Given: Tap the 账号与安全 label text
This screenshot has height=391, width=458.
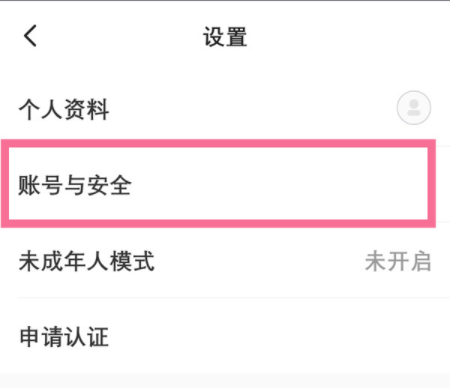Looking at the screenshot, I should 75,185.
